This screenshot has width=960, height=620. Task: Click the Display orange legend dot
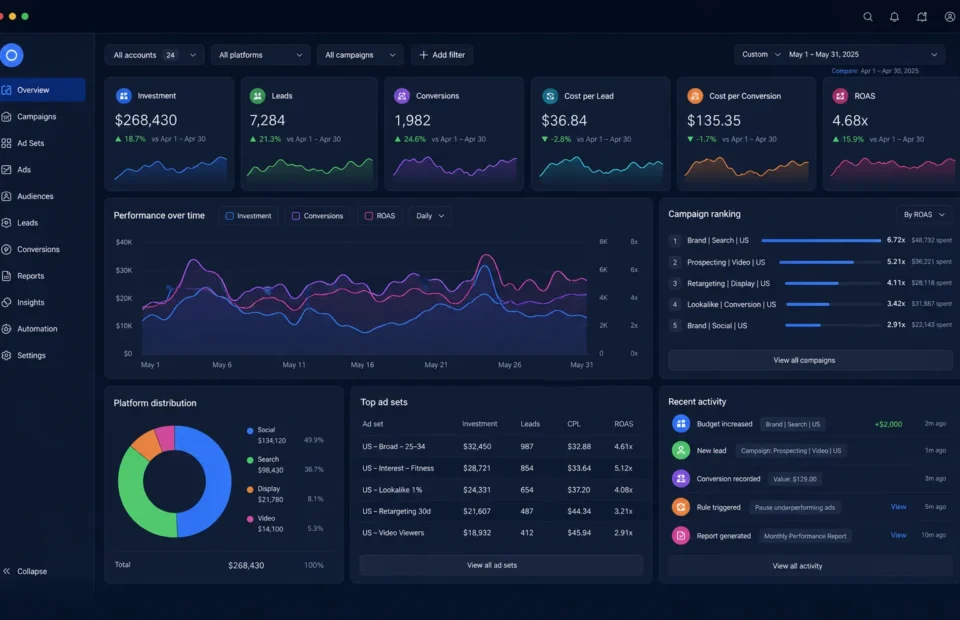pyautogui.click(x=250, y=490)
